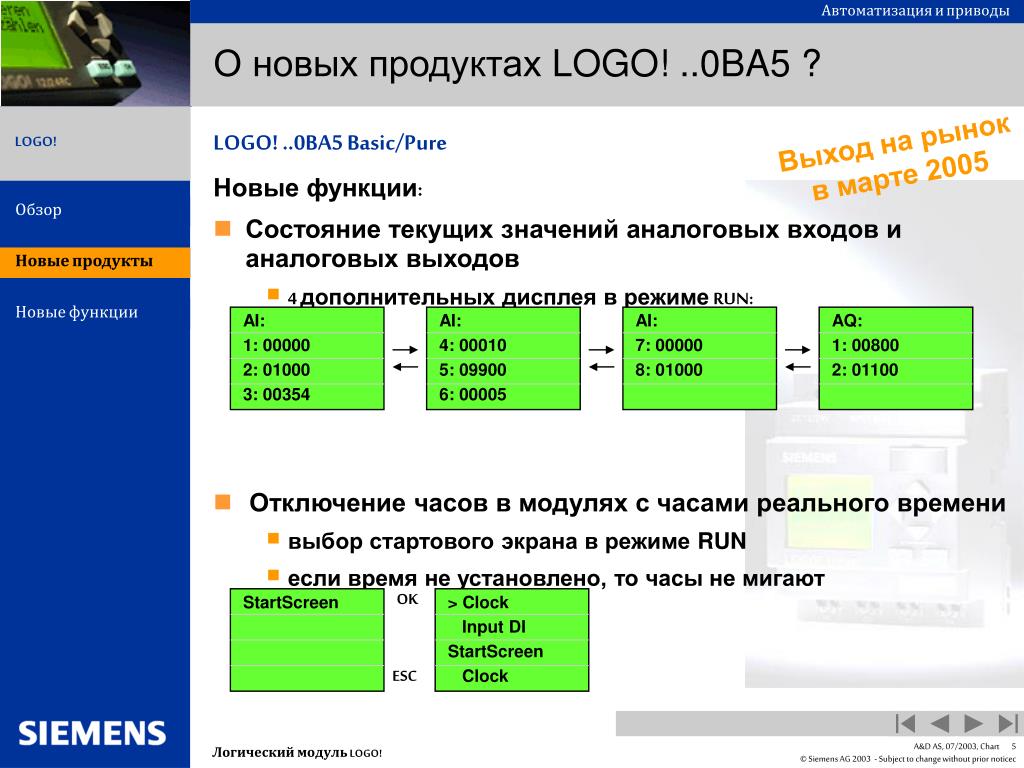The height and width of the screenshot is (768, 1024).
Task: Open the Обзор sidebar section
Action: [39, 210]
